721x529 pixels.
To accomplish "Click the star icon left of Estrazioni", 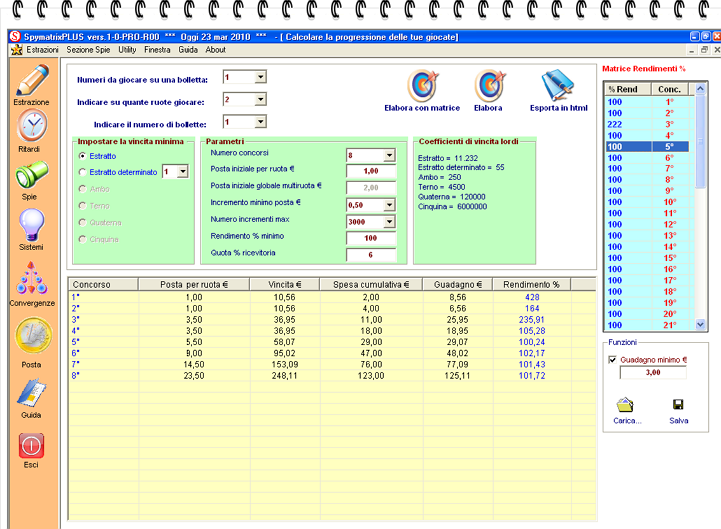I will tap(17, 50).
